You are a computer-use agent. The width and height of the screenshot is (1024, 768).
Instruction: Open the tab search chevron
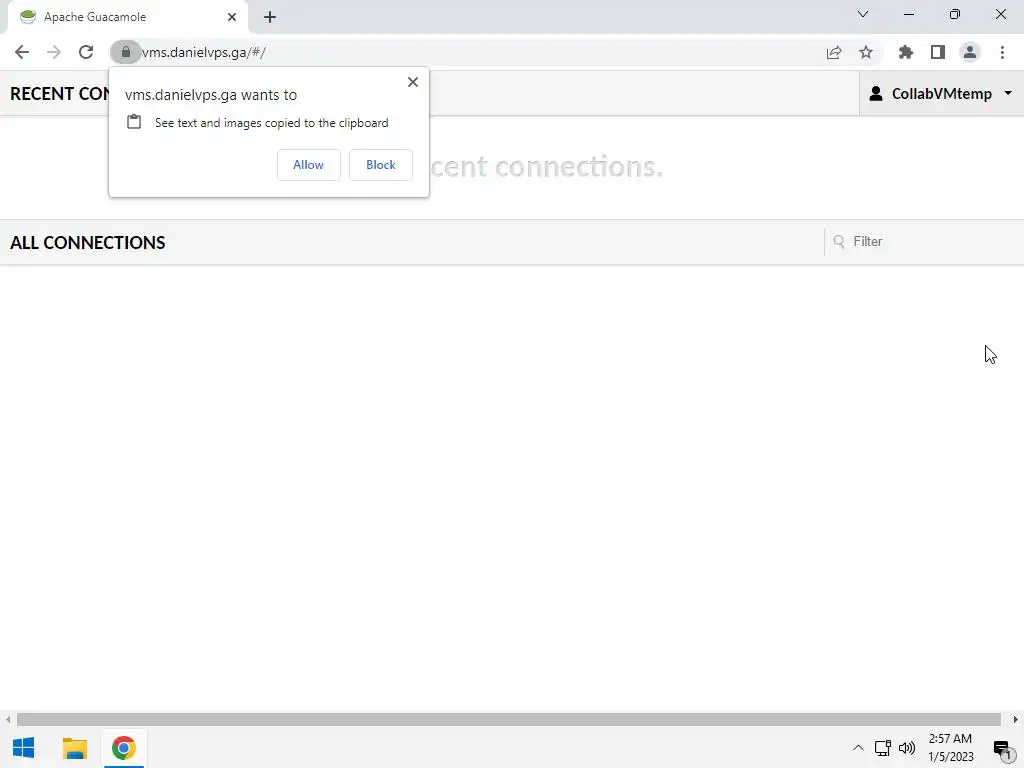point(863,14)
